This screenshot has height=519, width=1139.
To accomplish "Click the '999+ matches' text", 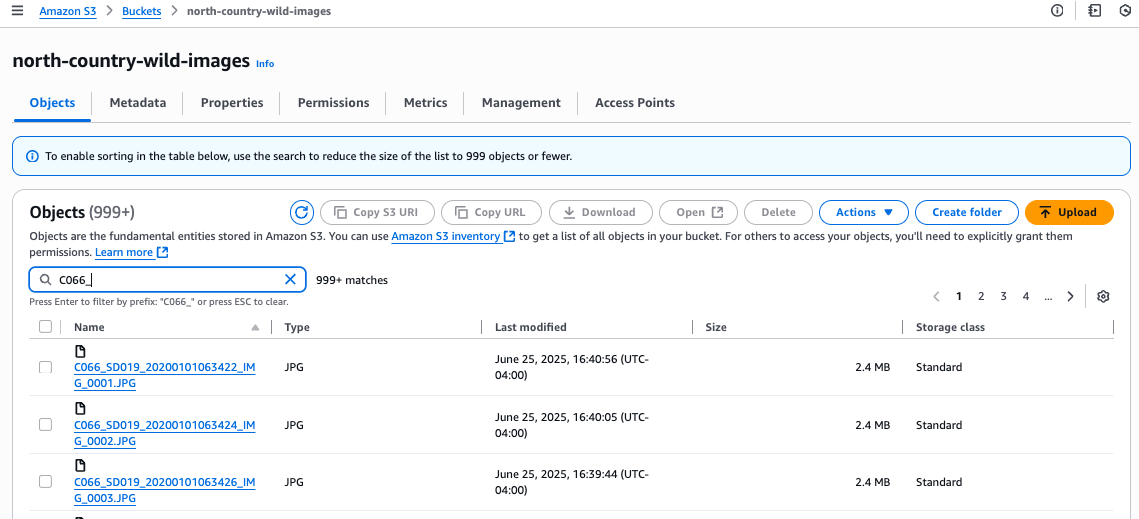I will coord(352,280).
